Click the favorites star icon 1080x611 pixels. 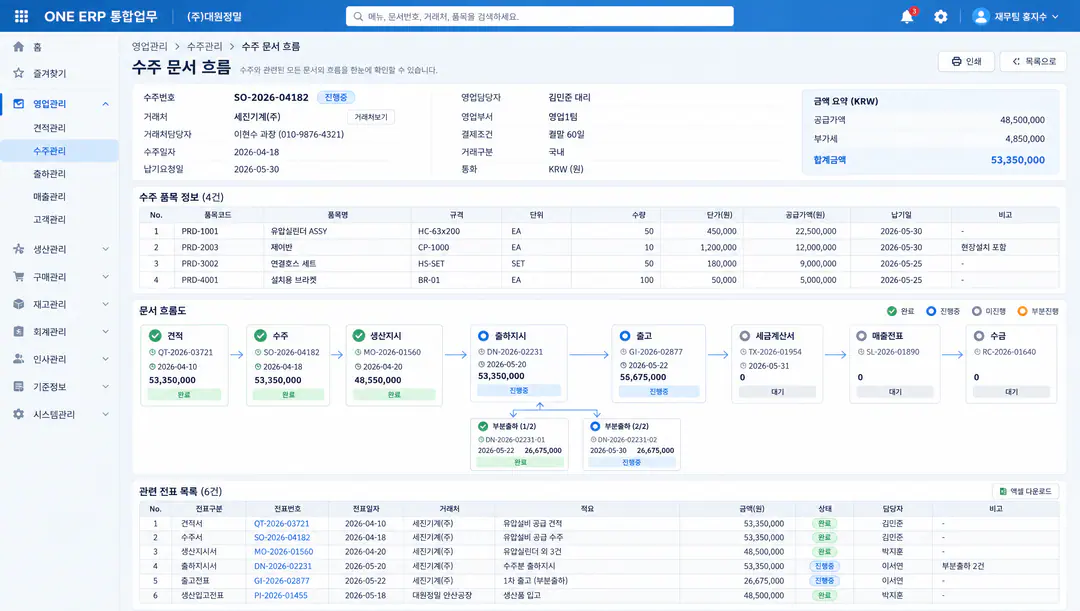pos(19,73)
